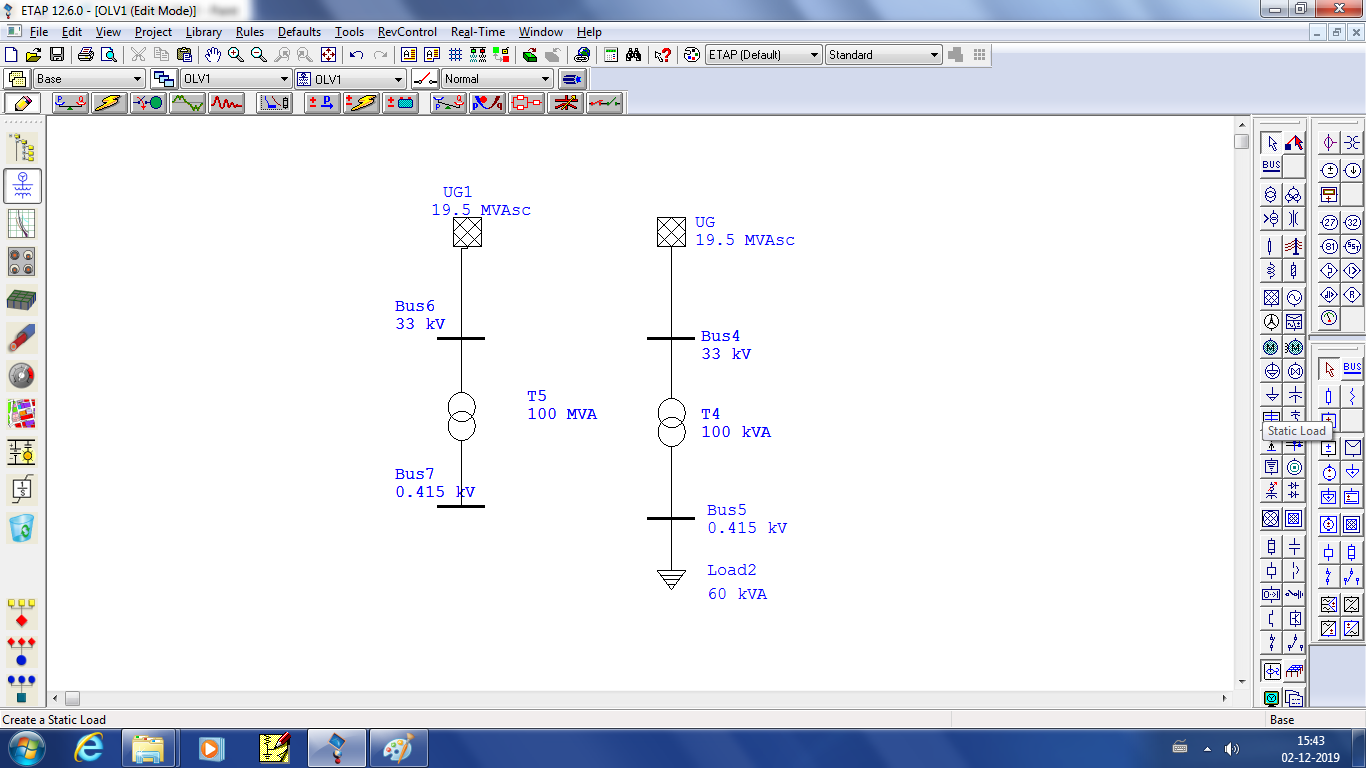Select the Harmonic Analysis mode icon
This screenshot has width=1366, height=768.
(x=226, y=102)
